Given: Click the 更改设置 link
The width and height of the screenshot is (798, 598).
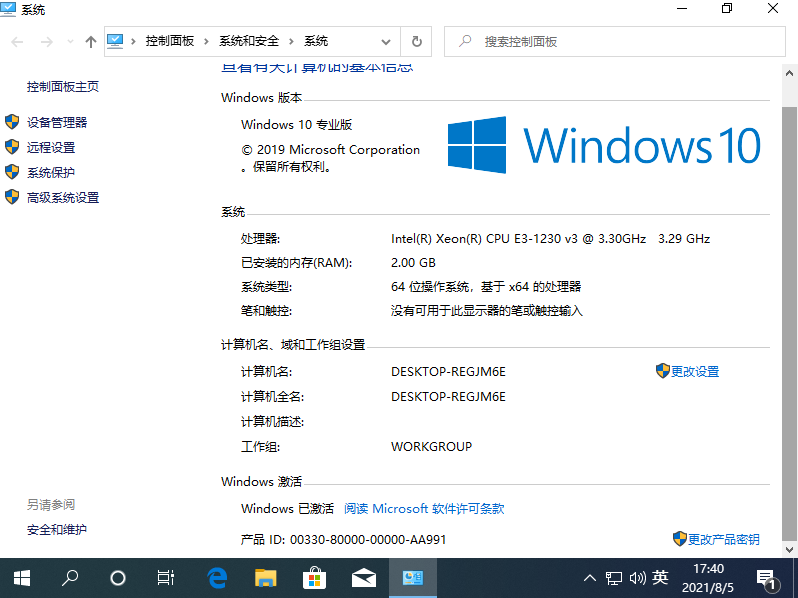Looking at the screenshot, I should click(x=695, y=371).
